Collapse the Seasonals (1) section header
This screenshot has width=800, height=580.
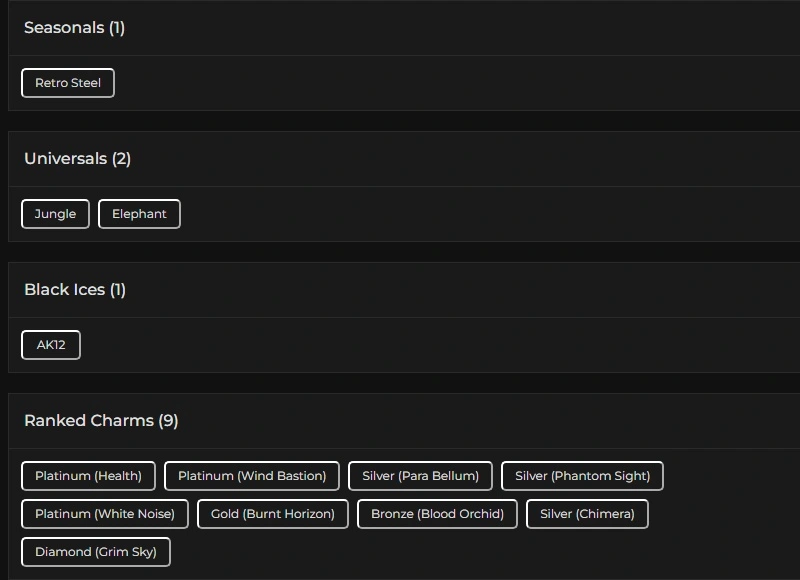tap(75, 28)
